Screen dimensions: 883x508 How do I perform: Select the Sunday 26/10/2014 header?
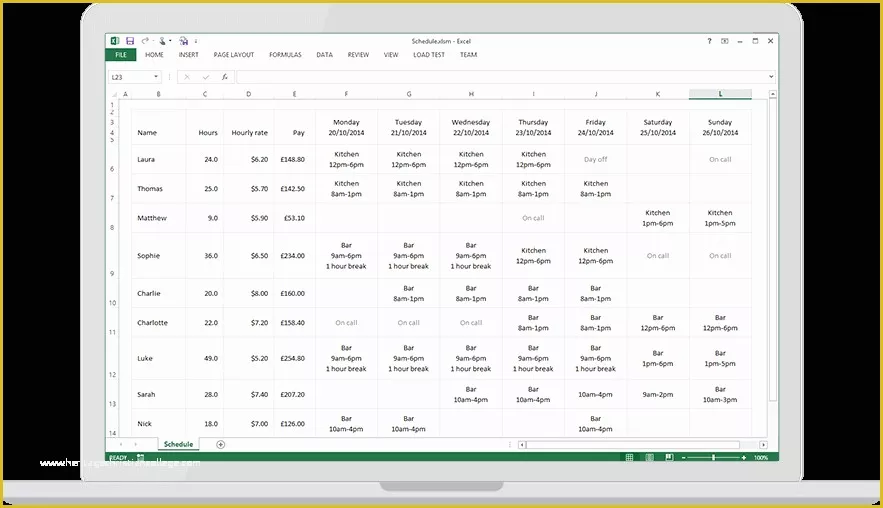[x=720, y=127]
